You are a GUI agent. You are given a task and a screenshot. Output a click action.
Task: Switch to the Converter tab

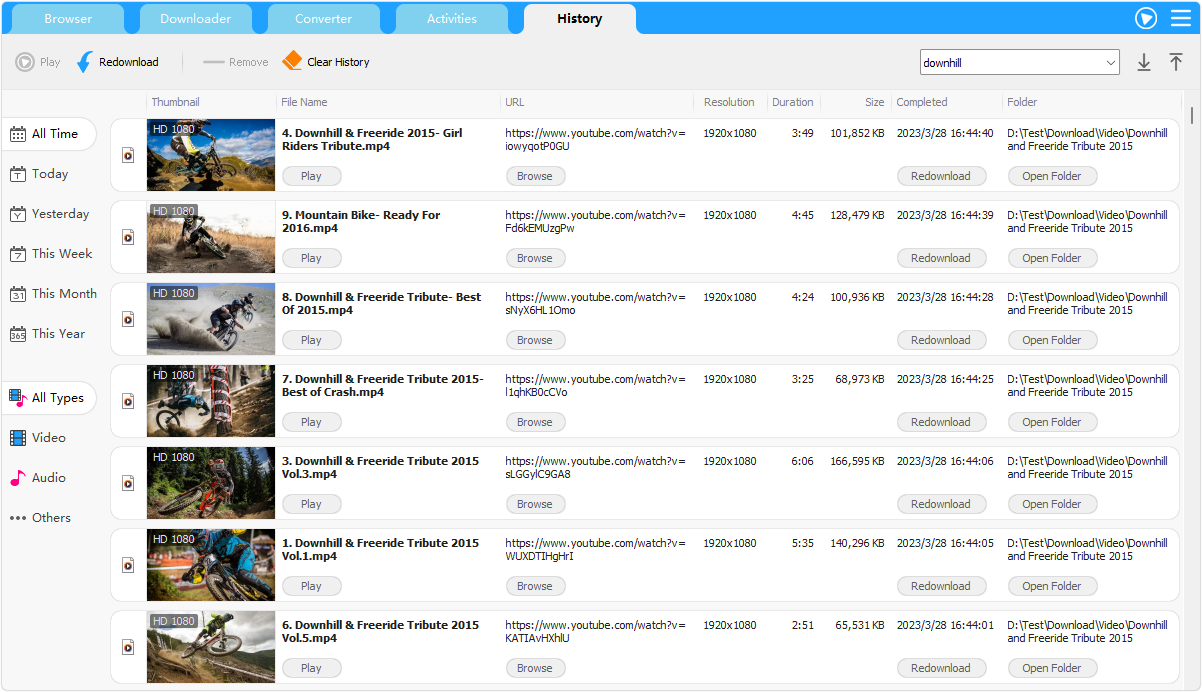323,19
